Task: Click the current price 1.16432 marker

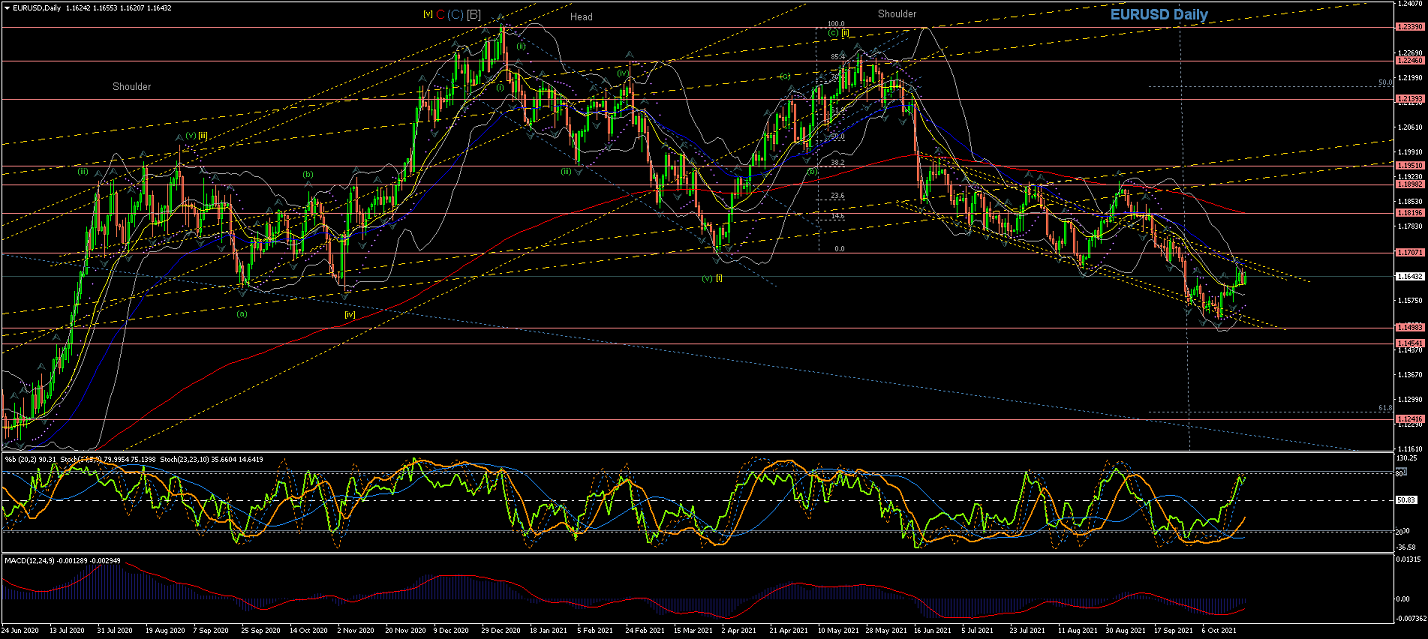Action: coord(1410,276)
